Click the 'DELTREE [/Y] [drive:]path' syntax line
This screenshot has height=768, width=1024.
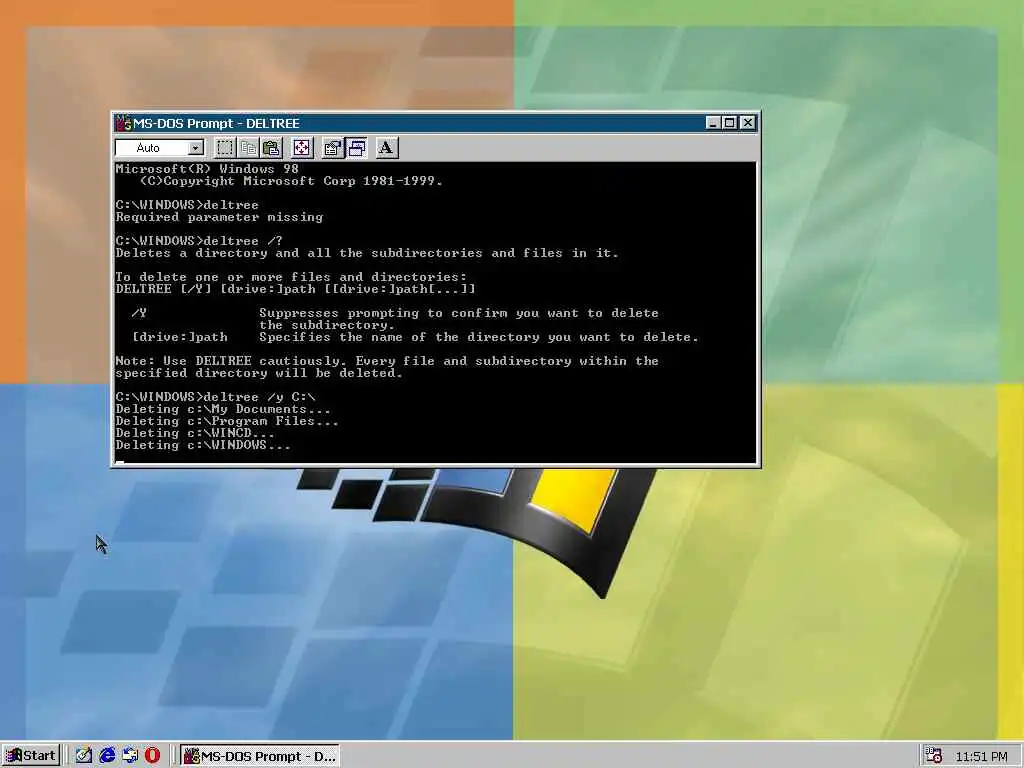(295, 289)
